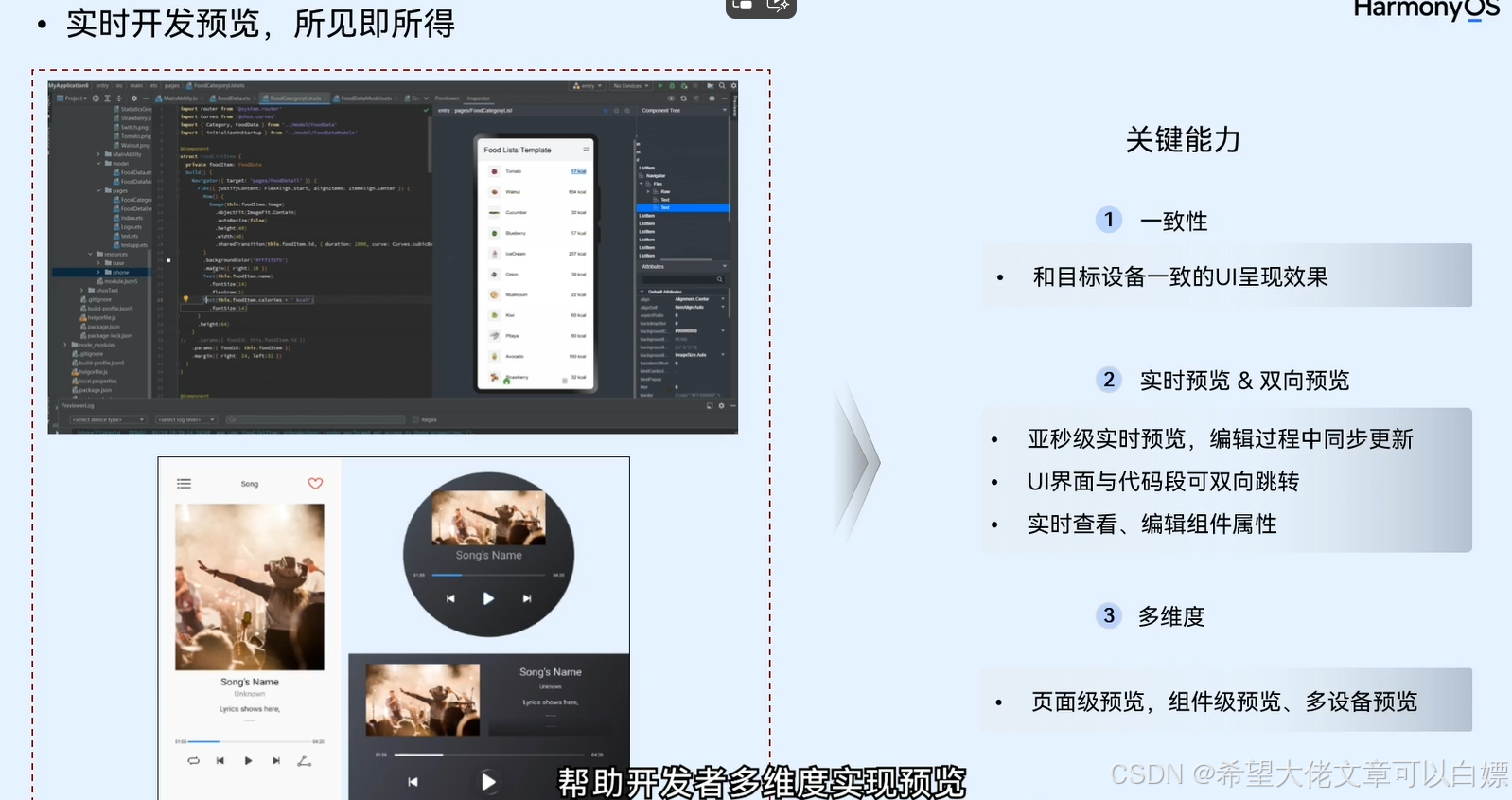Viewport: 1512px width, 800px height.
Task: Click search icon in IDE top toolbar
Action: (x=722, y=86)
